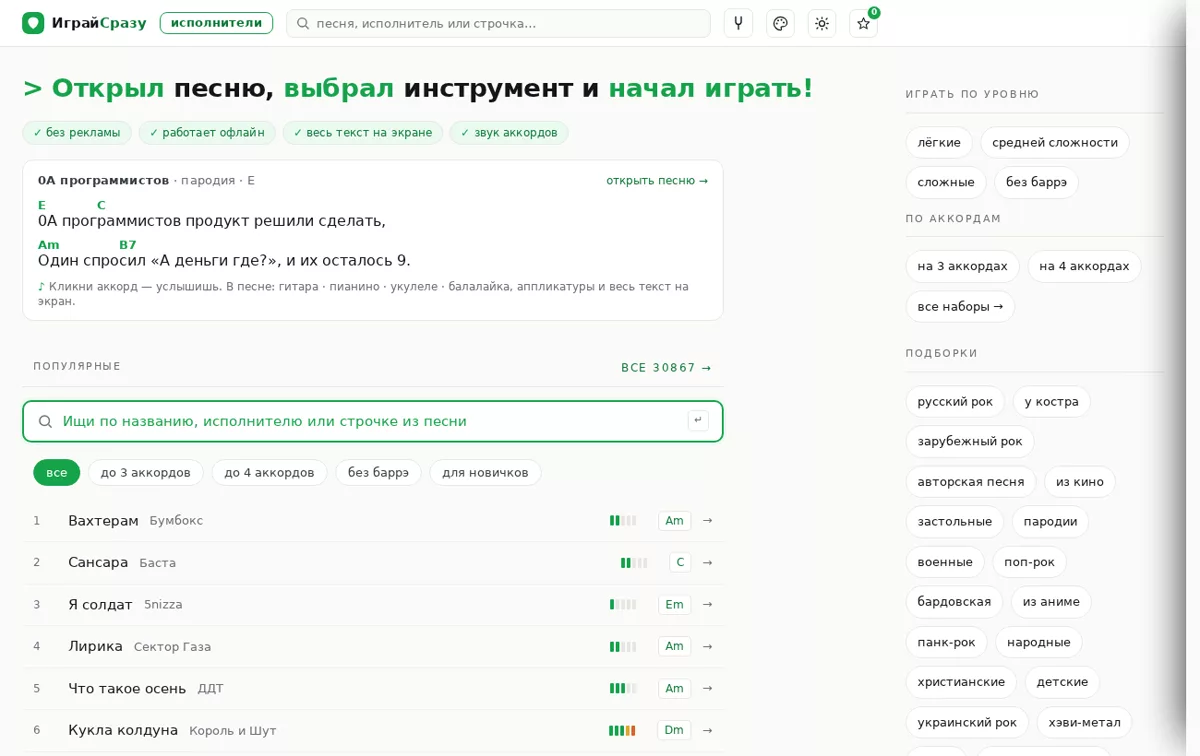Select the для новичков filter

coord(485,473)
